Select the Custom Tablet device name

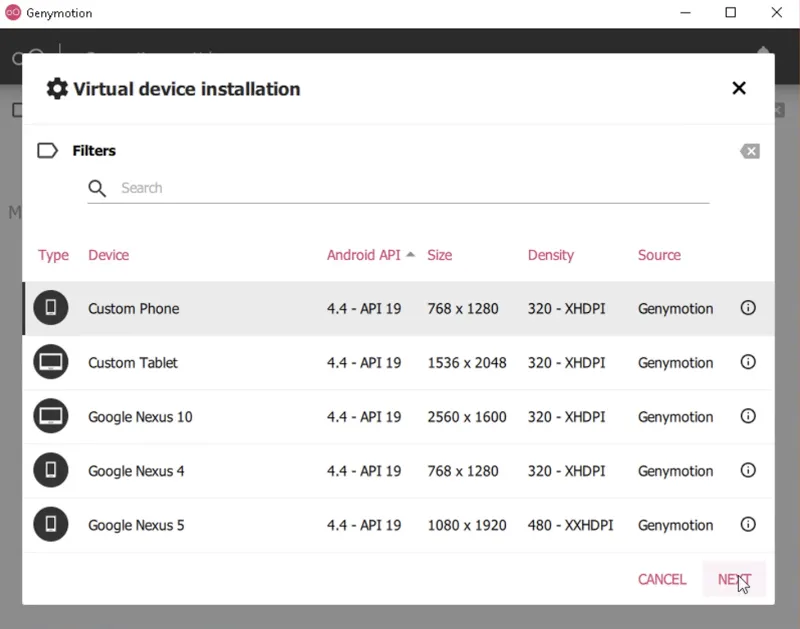tap(133, 363)
